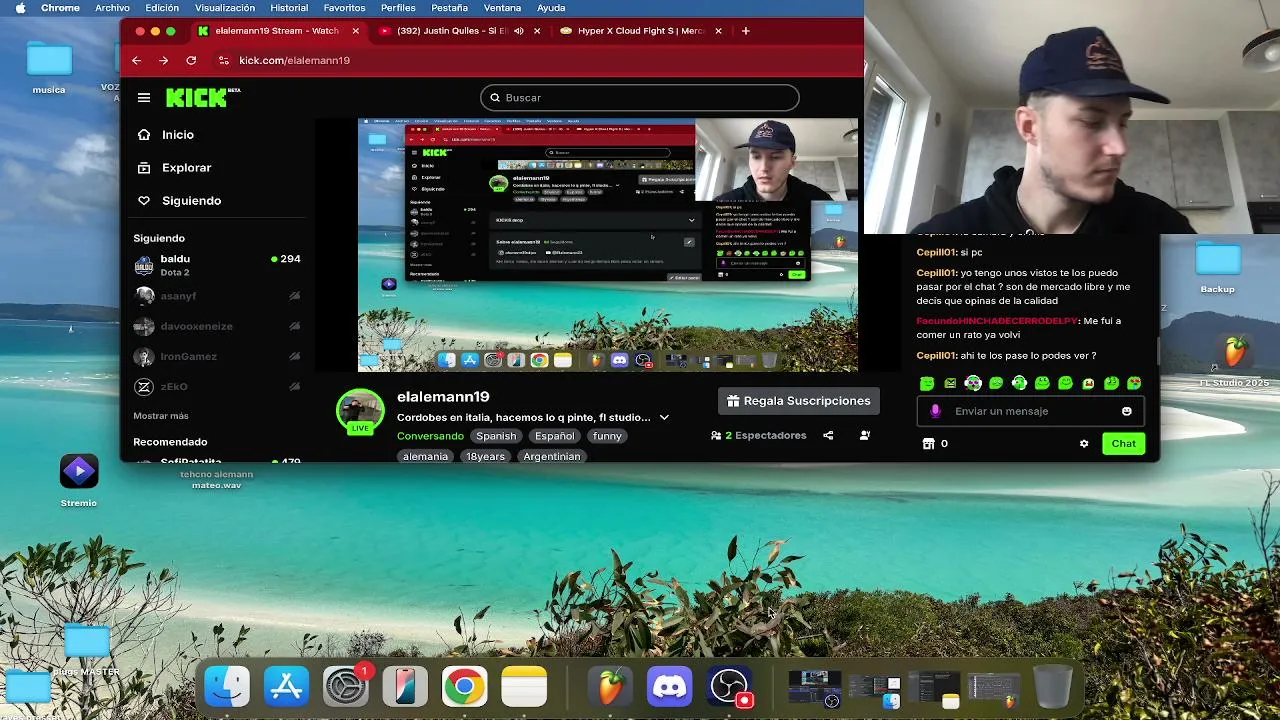Viewport: 1280px width, 720px height.
Task: Open System Settings from the Dock
Action: [x=346, y=688]
